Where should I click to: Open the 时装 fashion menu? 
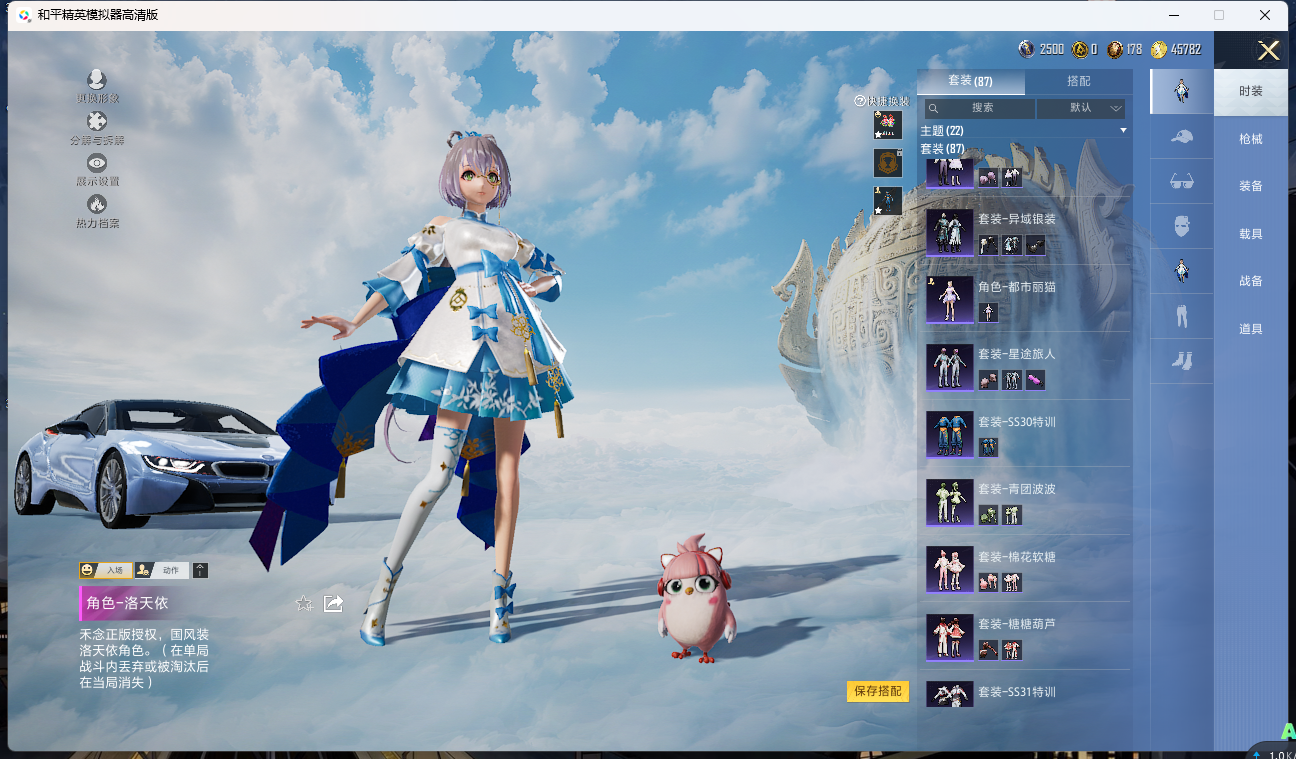tap(1250, 91)
